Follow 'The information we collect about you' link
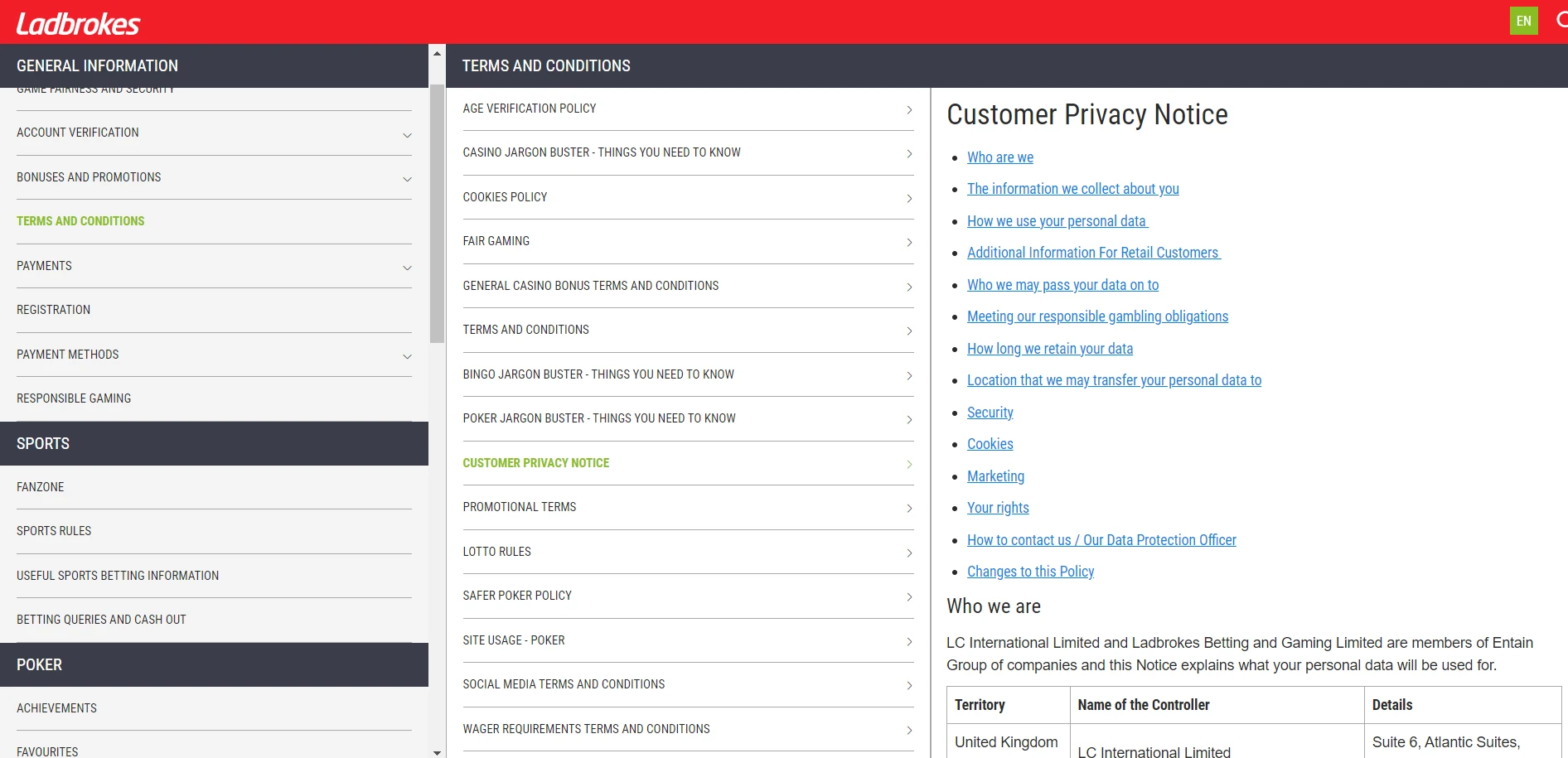Viewport: 1568px width, 758px height. (x=1072, y=189)
